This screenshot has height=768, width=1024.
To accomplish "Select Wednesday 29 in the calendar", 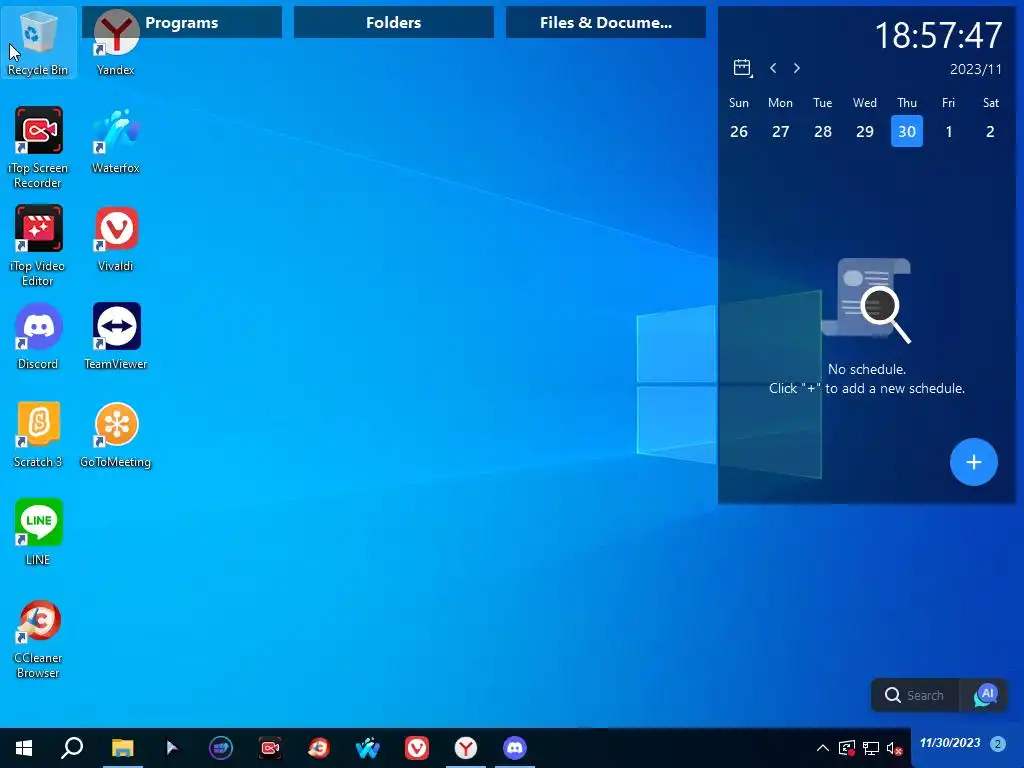I will point(865,131).
